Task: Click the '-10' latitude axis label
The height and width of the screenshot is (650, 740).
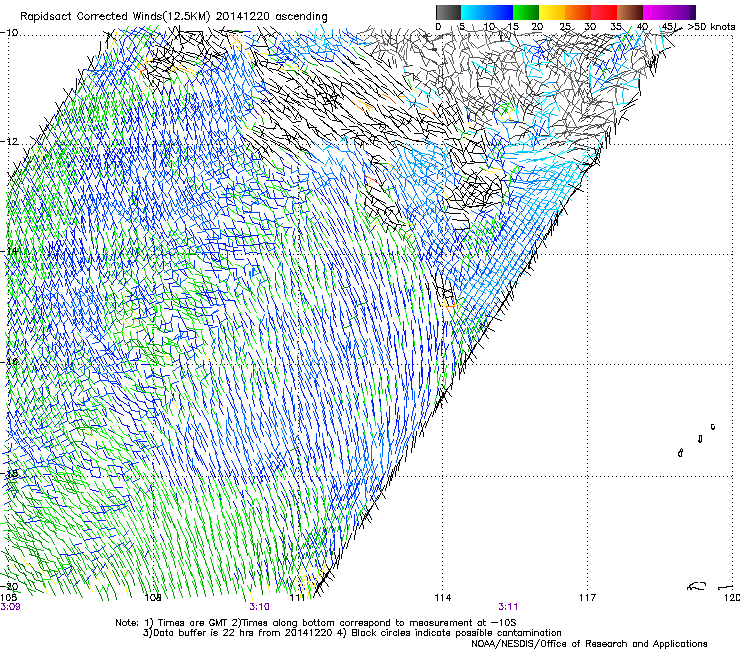Action: point(9,33)
